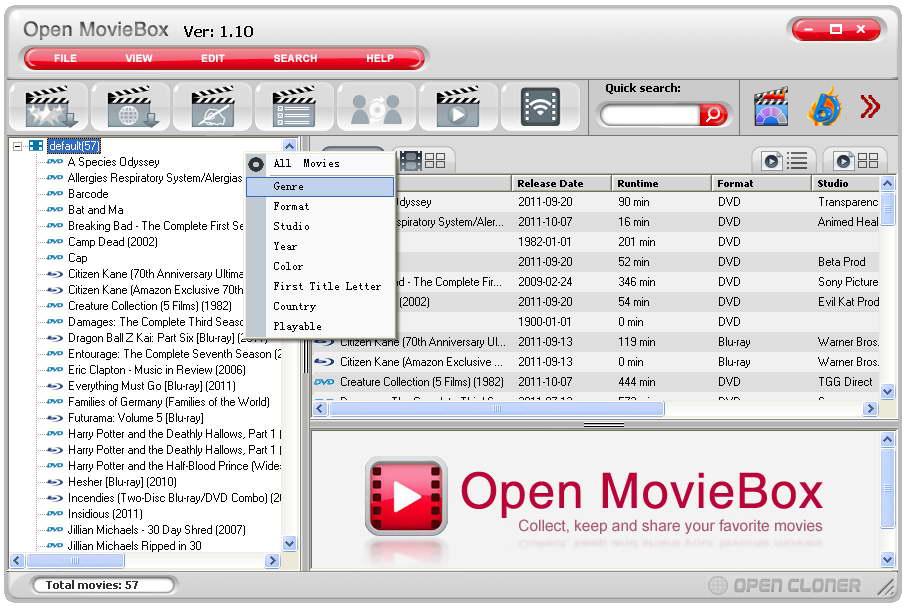Click the details panel vertical scrollbar thumb
Image resolution: width=911 pixels, height=608 pixels.
pyautogui.click(x=887, y=488)
